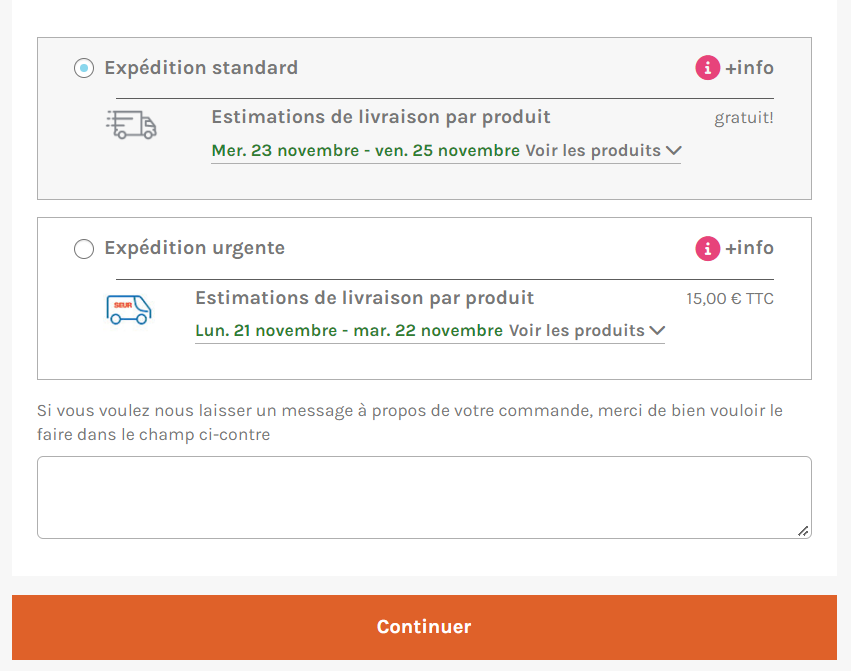Click the pink info icon for urgent shipping

[x=708, y=249]
